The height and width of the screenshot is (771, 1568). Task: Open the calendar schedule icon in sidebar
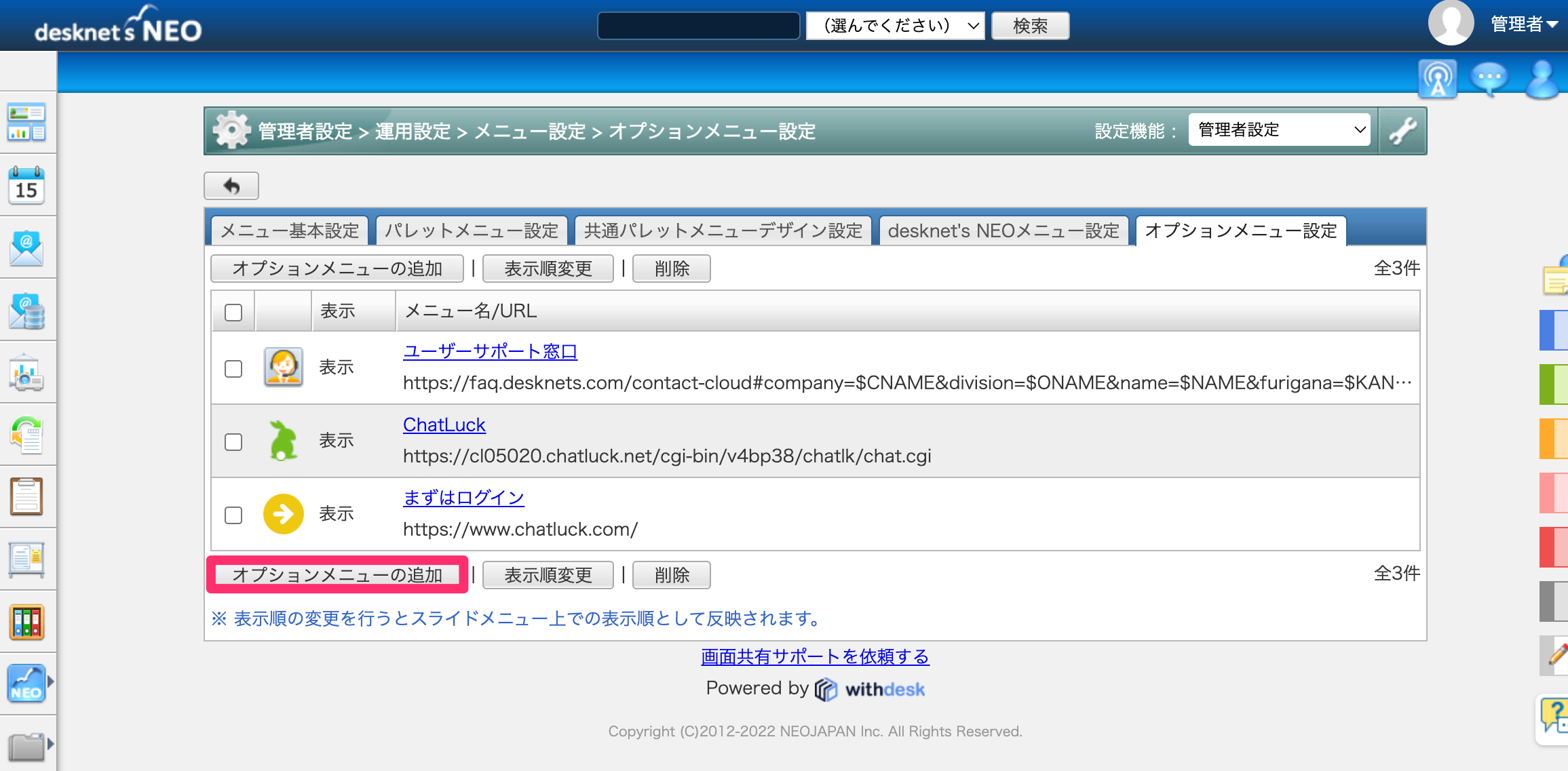point(26,185)
